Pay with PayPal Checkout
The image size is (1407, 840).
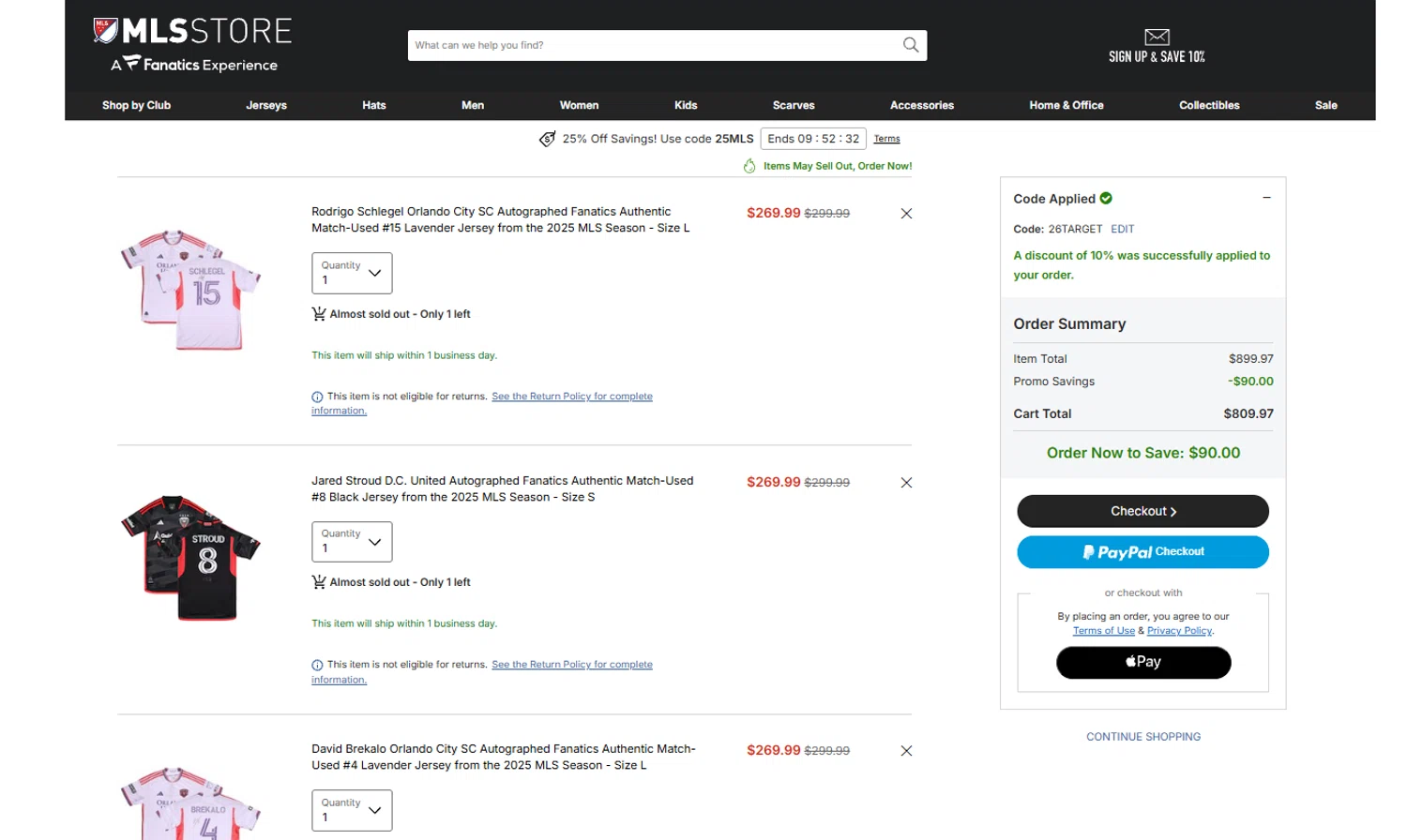point(1142,552)
